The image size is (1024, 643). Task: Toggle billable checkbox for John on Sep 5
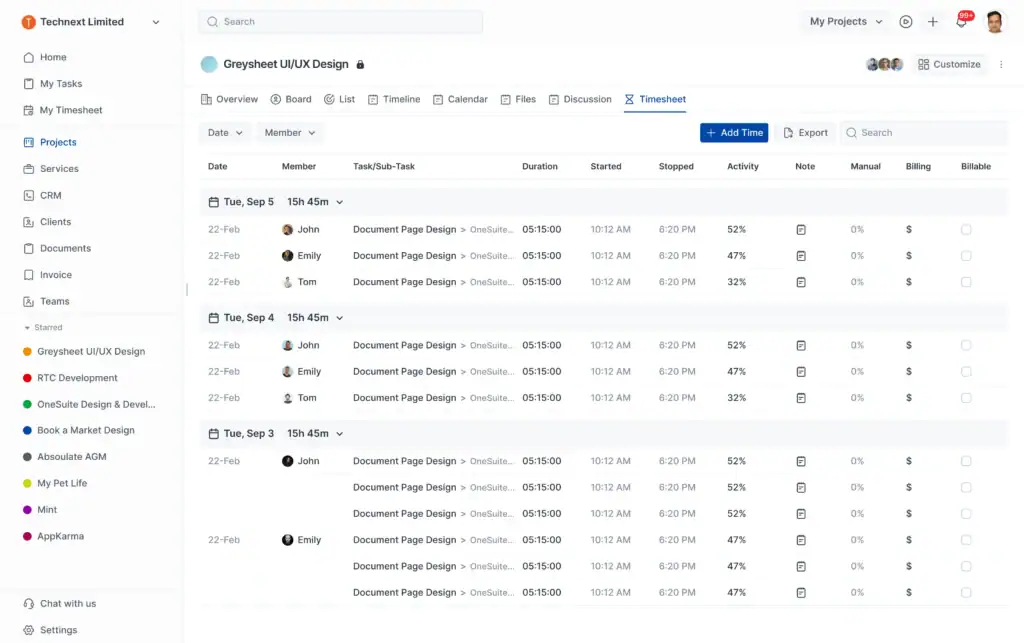[966, 230]
